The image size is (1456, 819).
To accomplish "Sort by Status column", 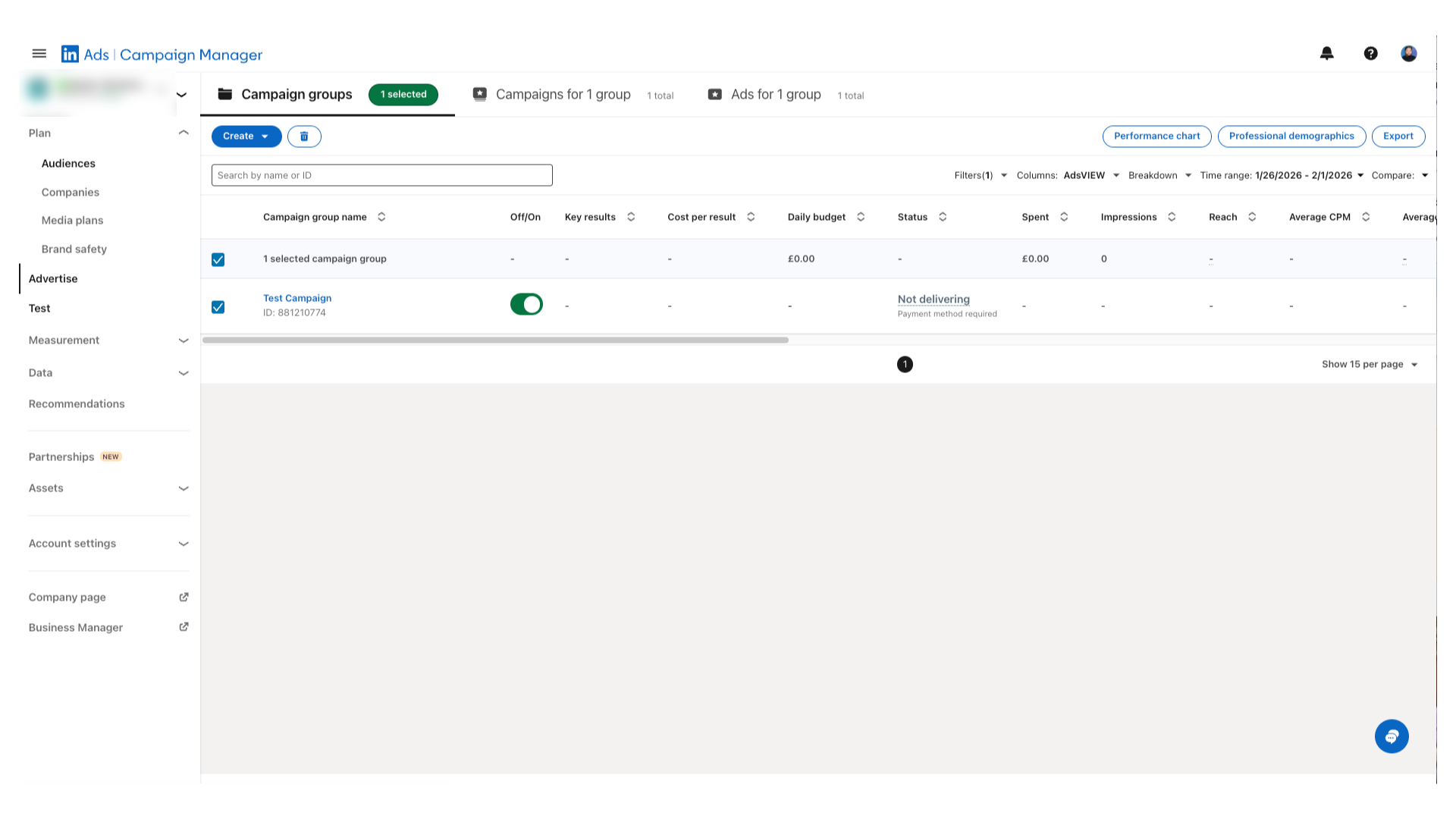I will pos(943,217).
